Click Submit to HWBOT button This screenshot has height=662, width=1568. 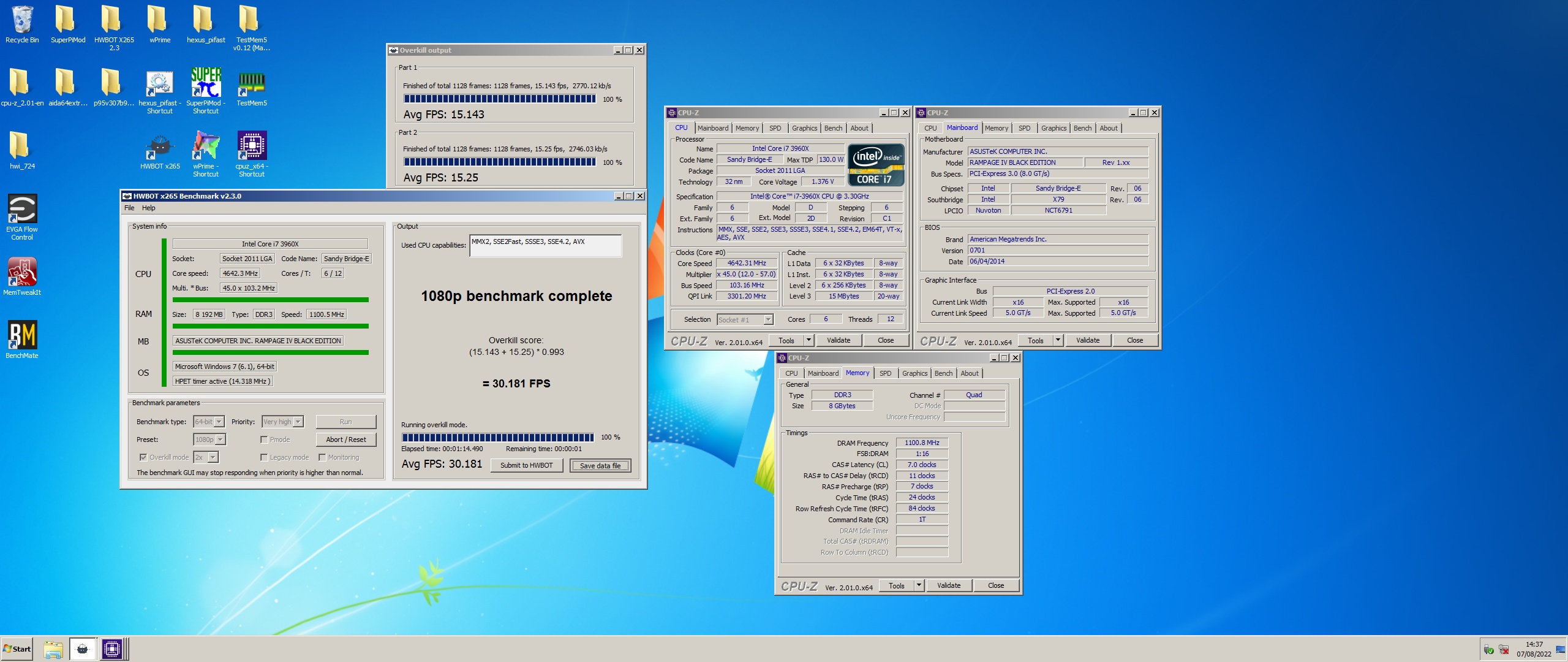(526, 465)
